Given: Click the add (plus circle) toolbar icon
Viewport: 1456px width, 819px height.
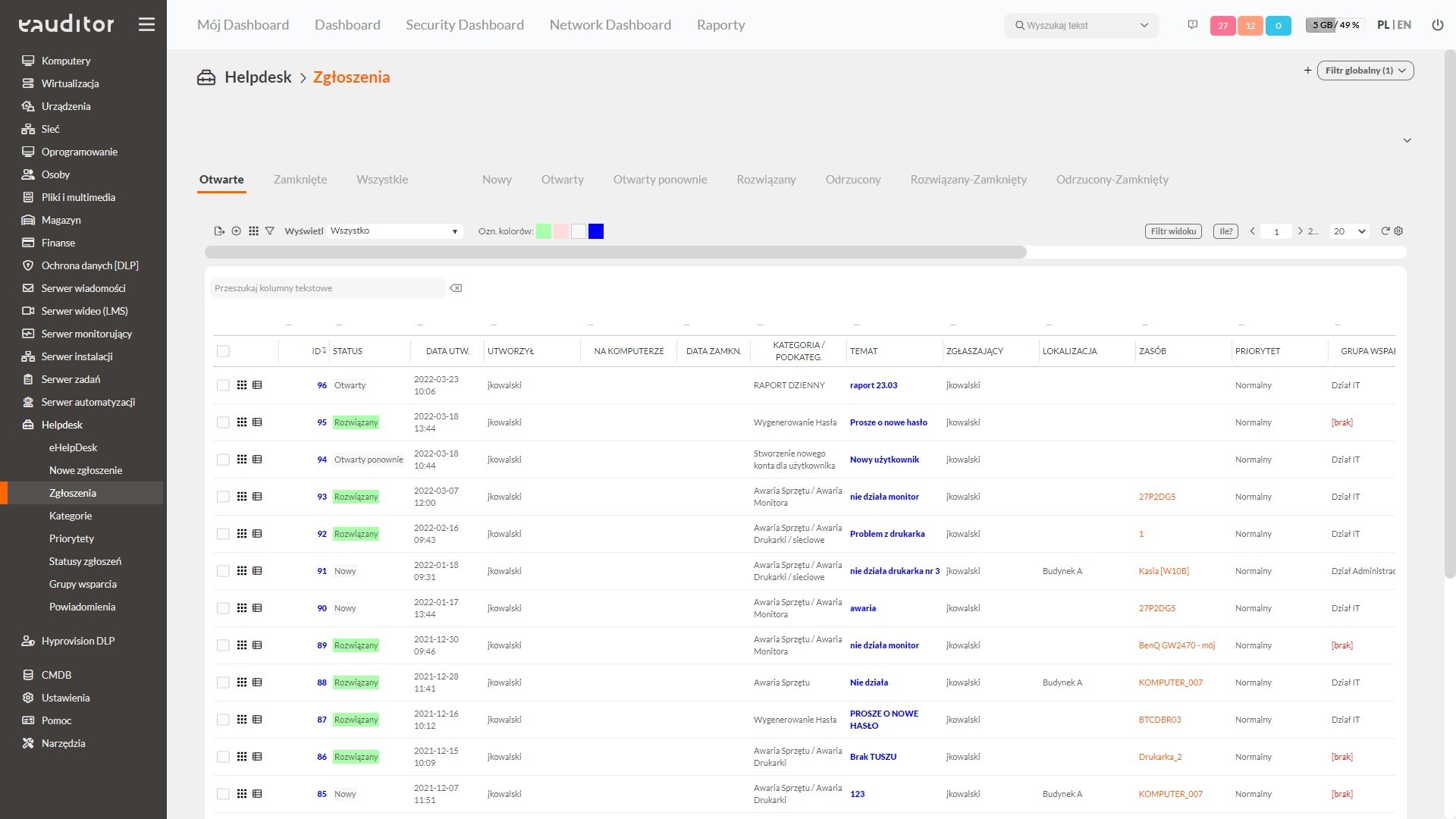Looking at the screenshot, I should tap(236, 231).
